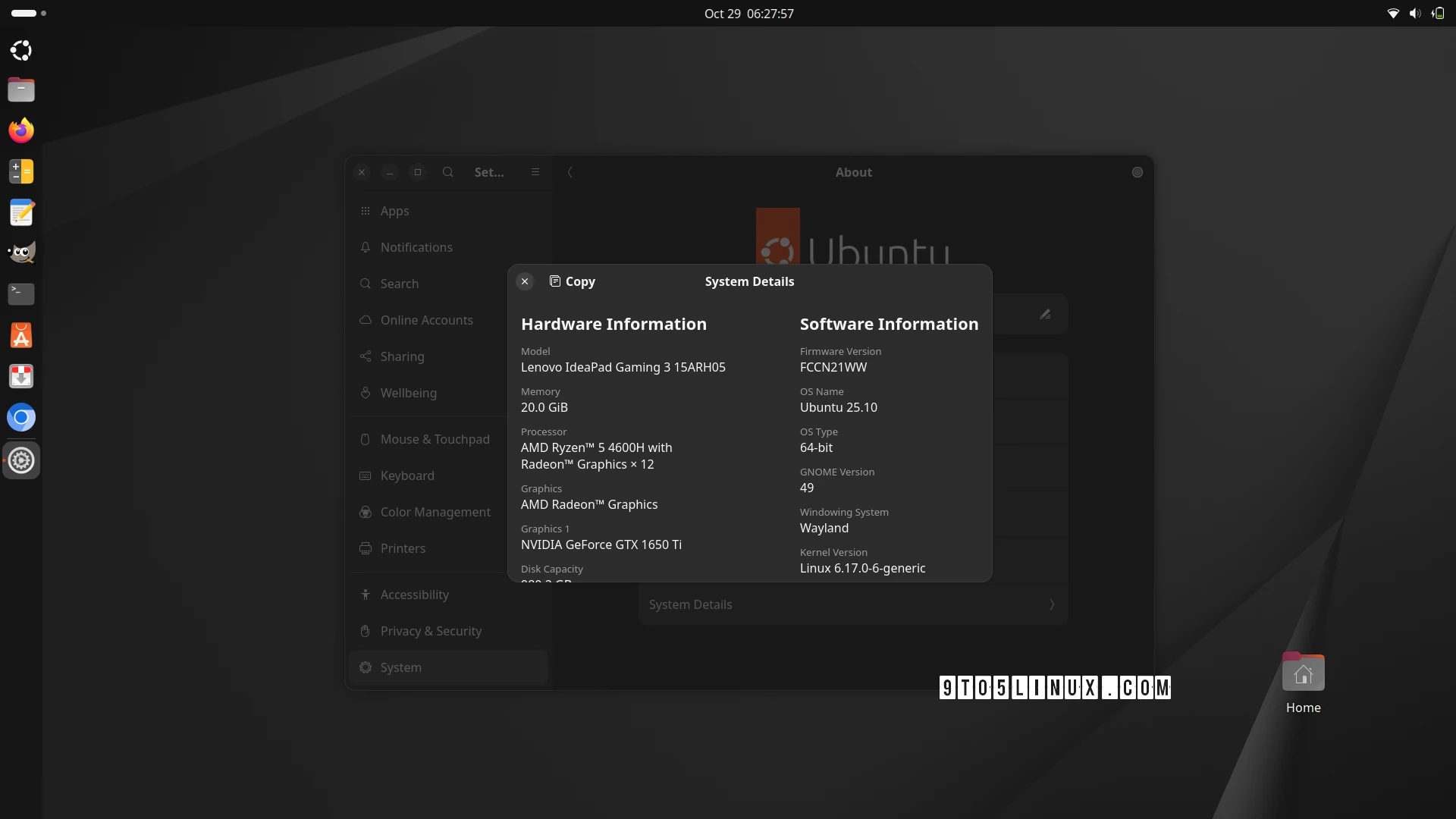
Task: Launch Firefox from the dock
Action: click(x=21, y=130)
